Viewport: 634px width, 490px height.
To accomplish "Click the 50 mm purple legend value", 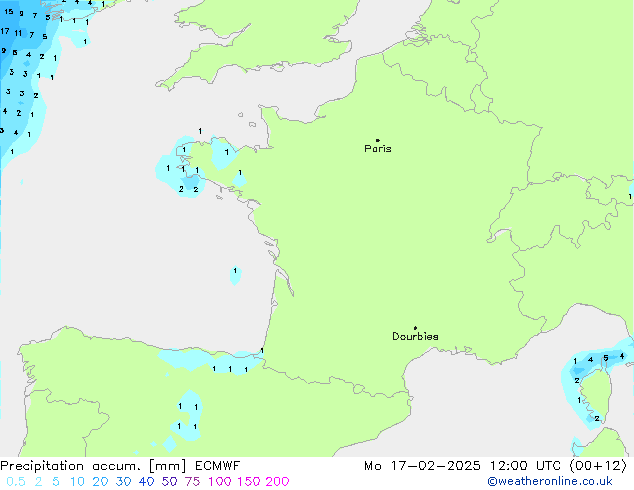I will [x=169, y=482].
